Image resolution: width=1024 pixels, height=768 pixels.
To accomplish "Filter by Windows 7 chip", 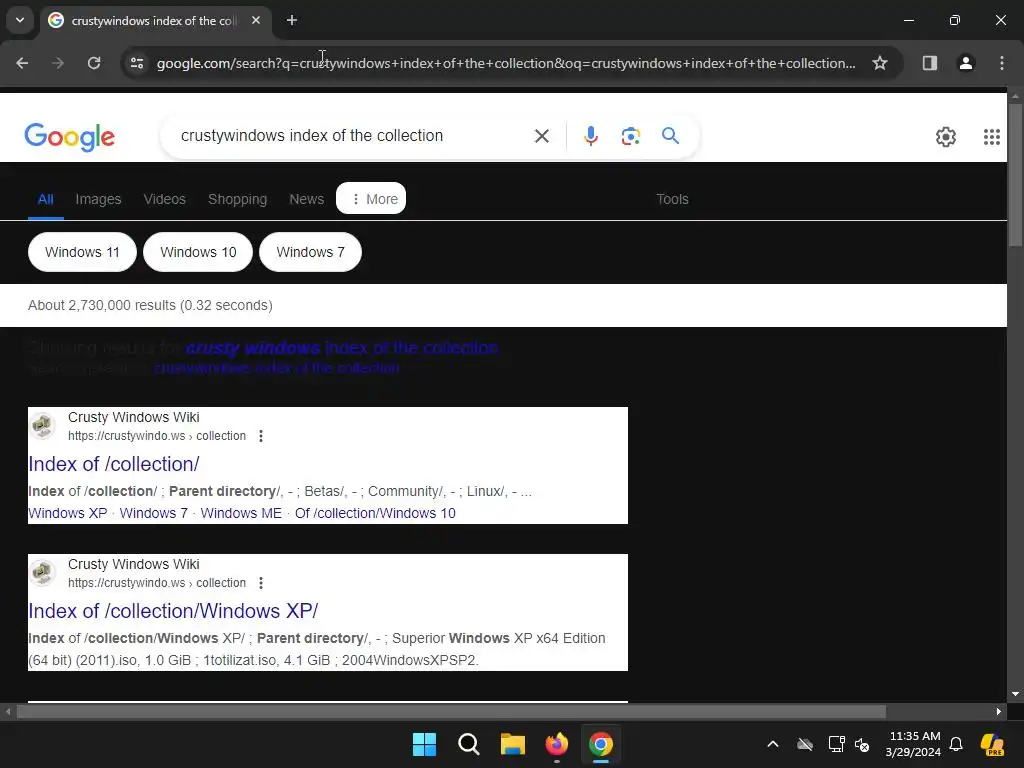I will (x=310, y=252).
